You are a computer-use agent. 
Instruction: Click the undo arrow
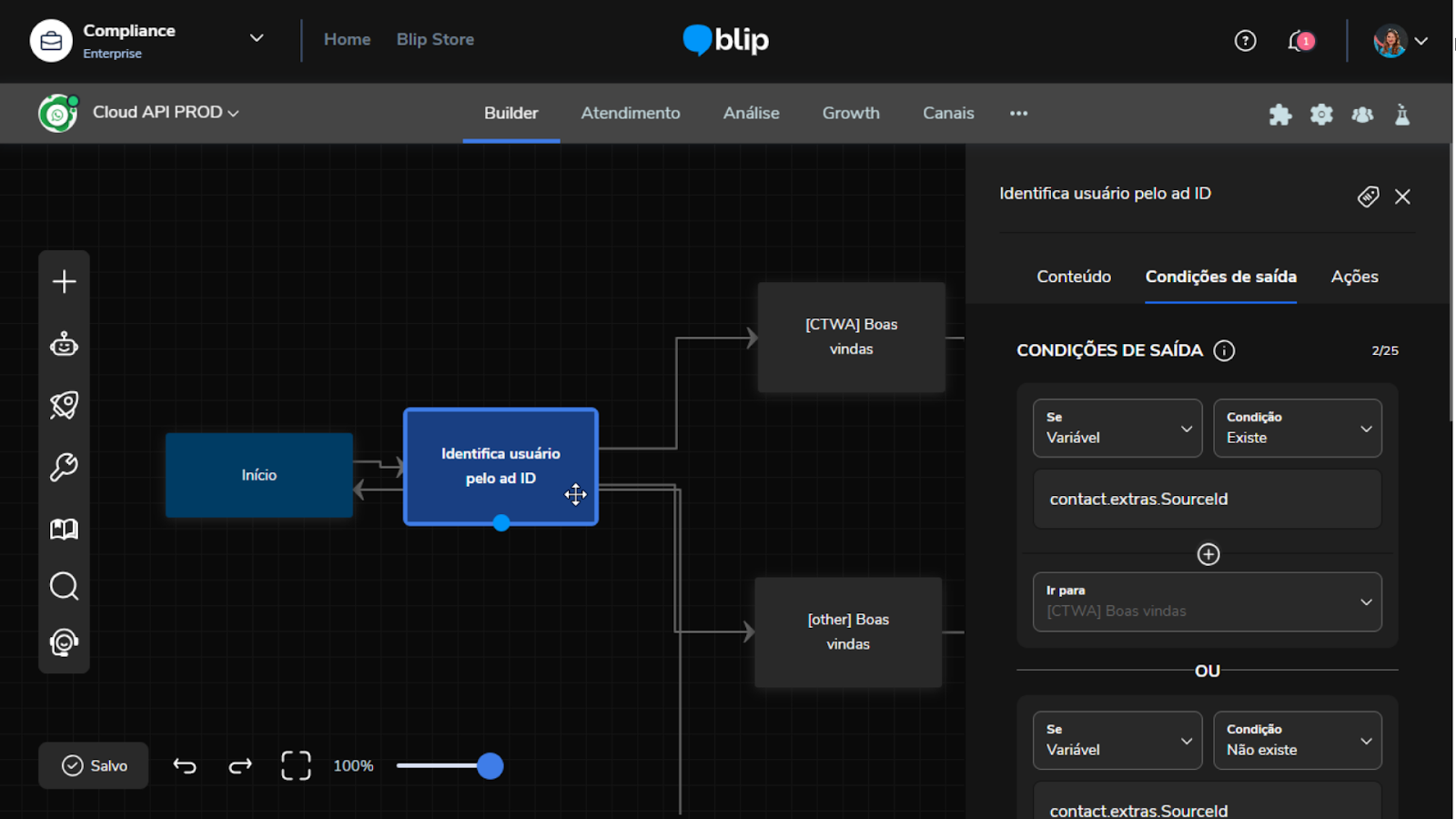pos(185,766)
